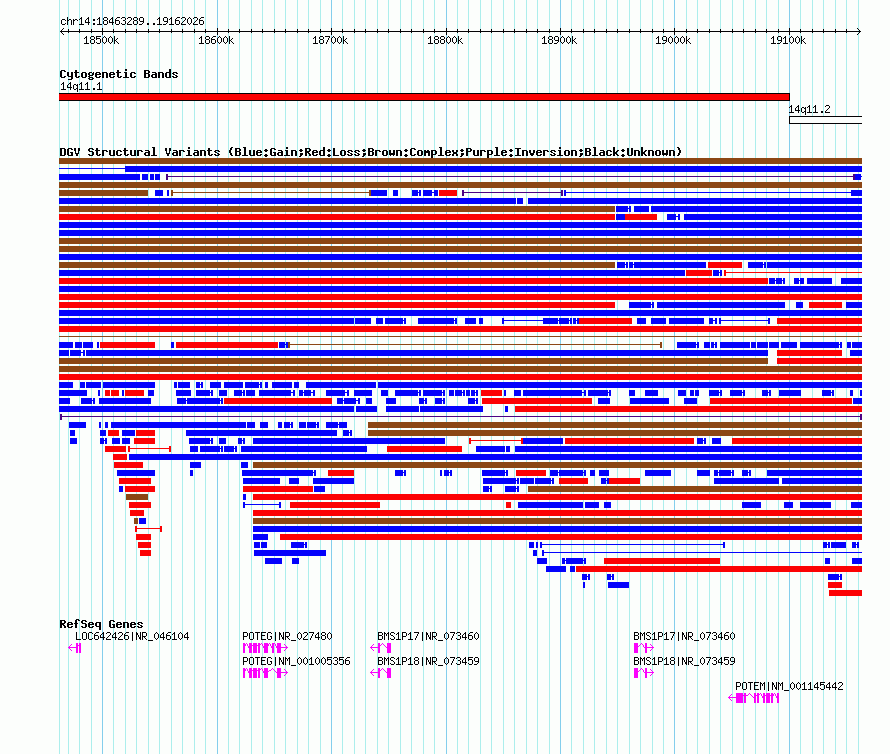Click the POTEG|NM_001005356 gene label
890x754 pixels.
click(296, 661)
